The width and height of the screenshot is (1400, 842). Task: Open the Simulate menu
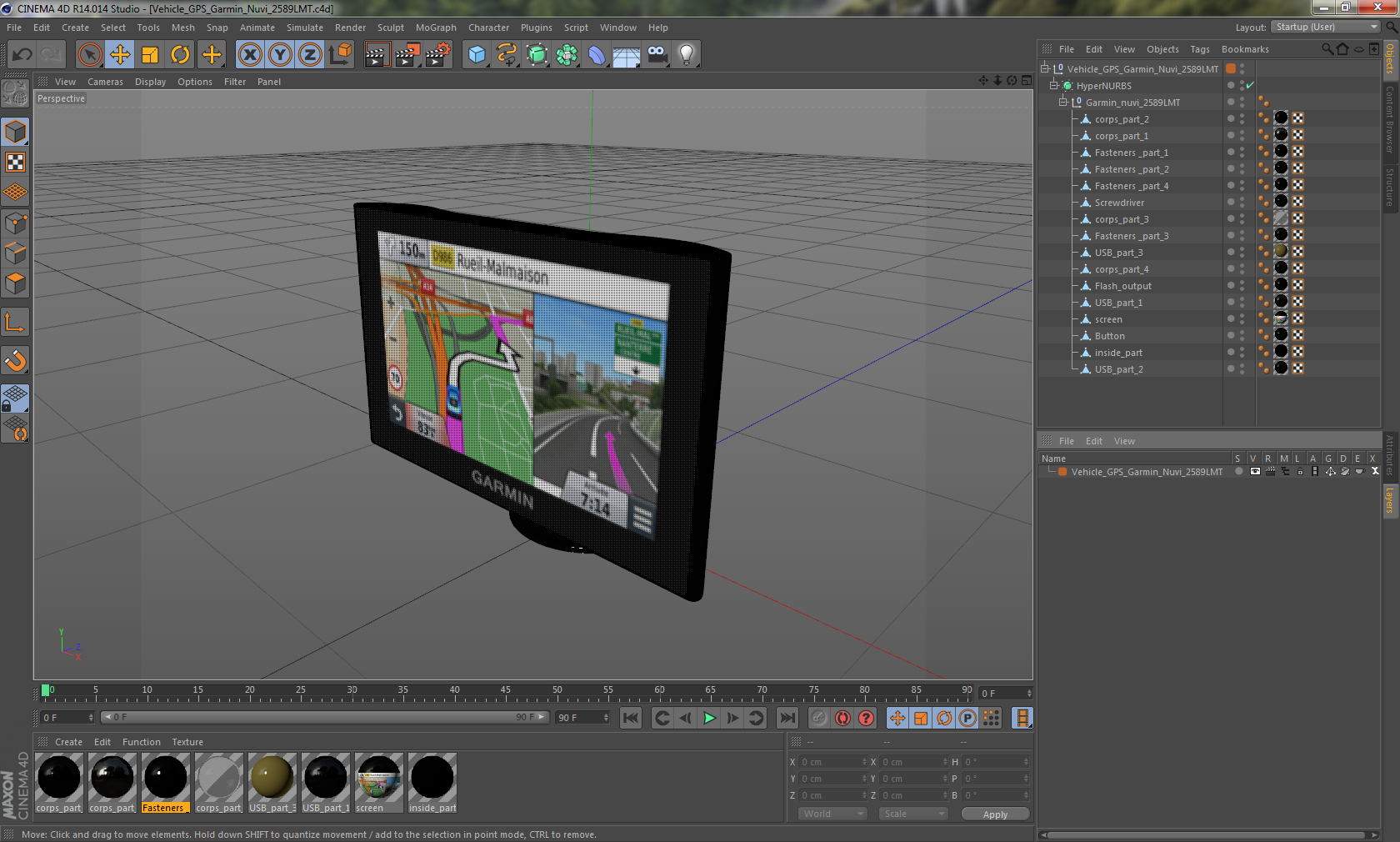(305, 28)
